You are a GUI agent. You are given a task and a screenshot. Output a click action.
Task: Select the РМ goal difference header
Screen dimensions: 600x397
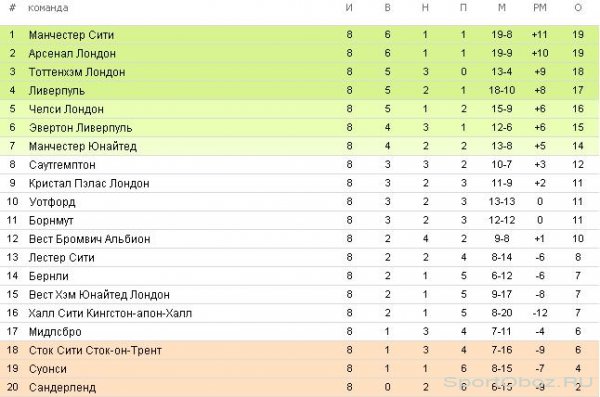540,8
